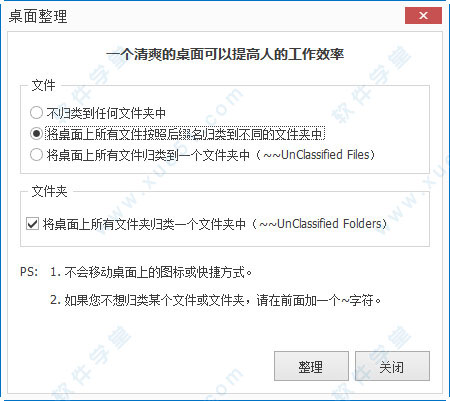This screenshot has height=401, width=450.
Task: Click the 桌面整理 title bar text
Action: pyautogui.click(x=38, y=16)
